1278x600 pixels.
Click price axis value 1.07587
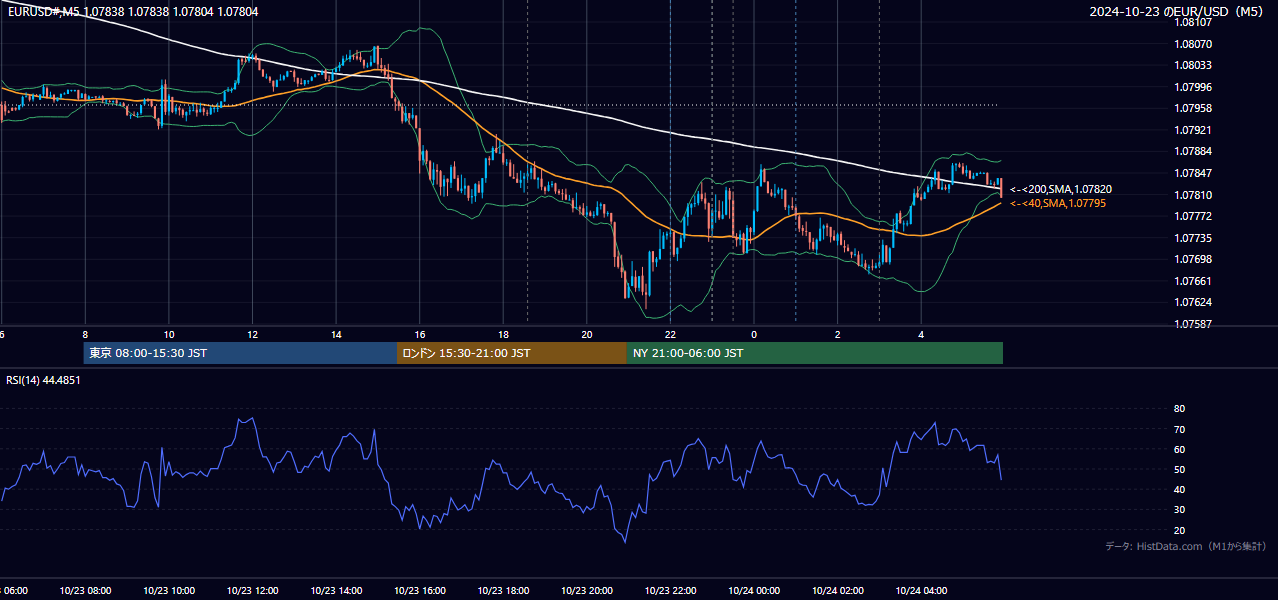tap(1194, 324)
